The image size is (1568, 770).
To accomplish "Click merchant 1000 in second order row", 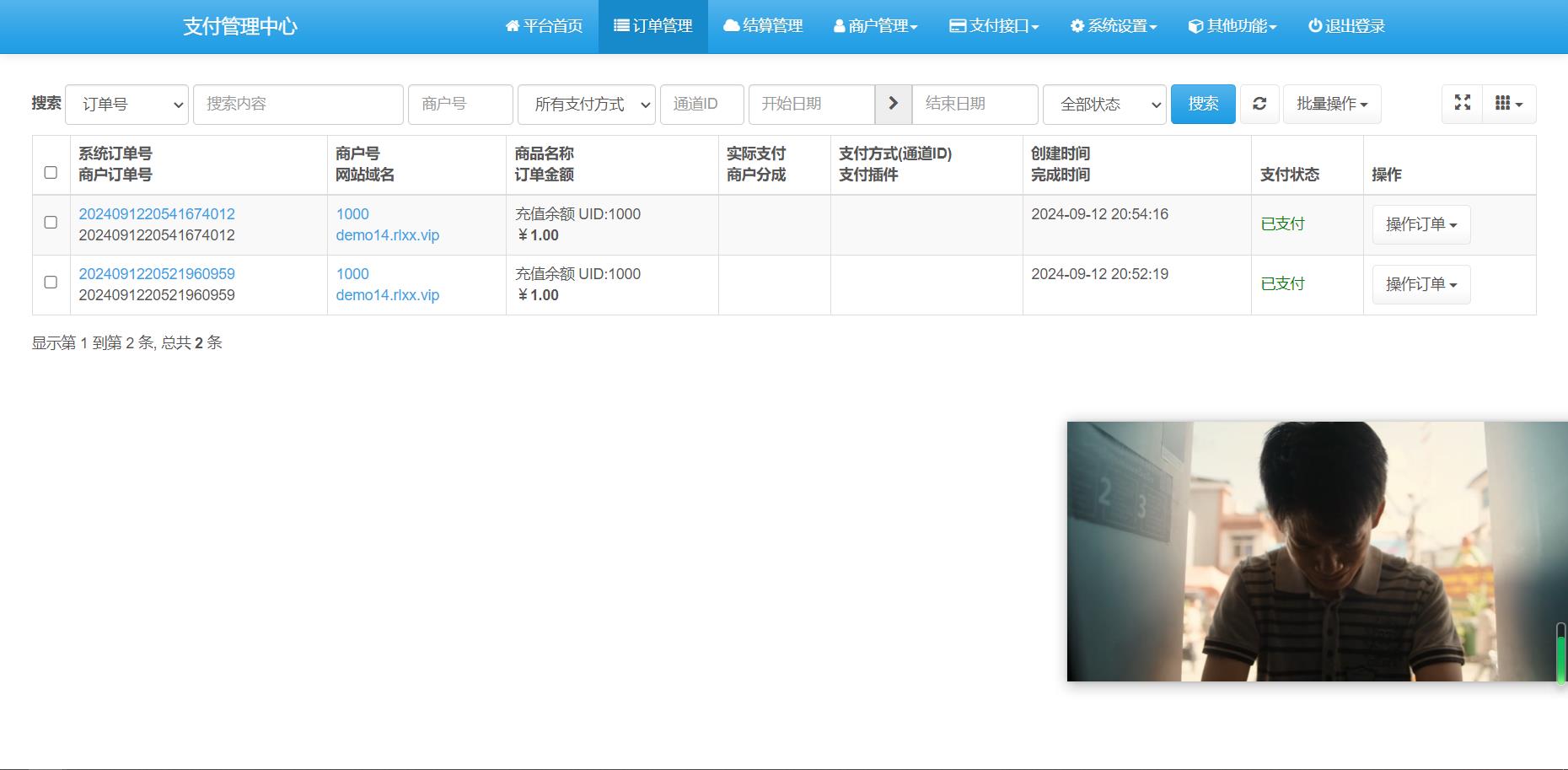I will [352, 274].
